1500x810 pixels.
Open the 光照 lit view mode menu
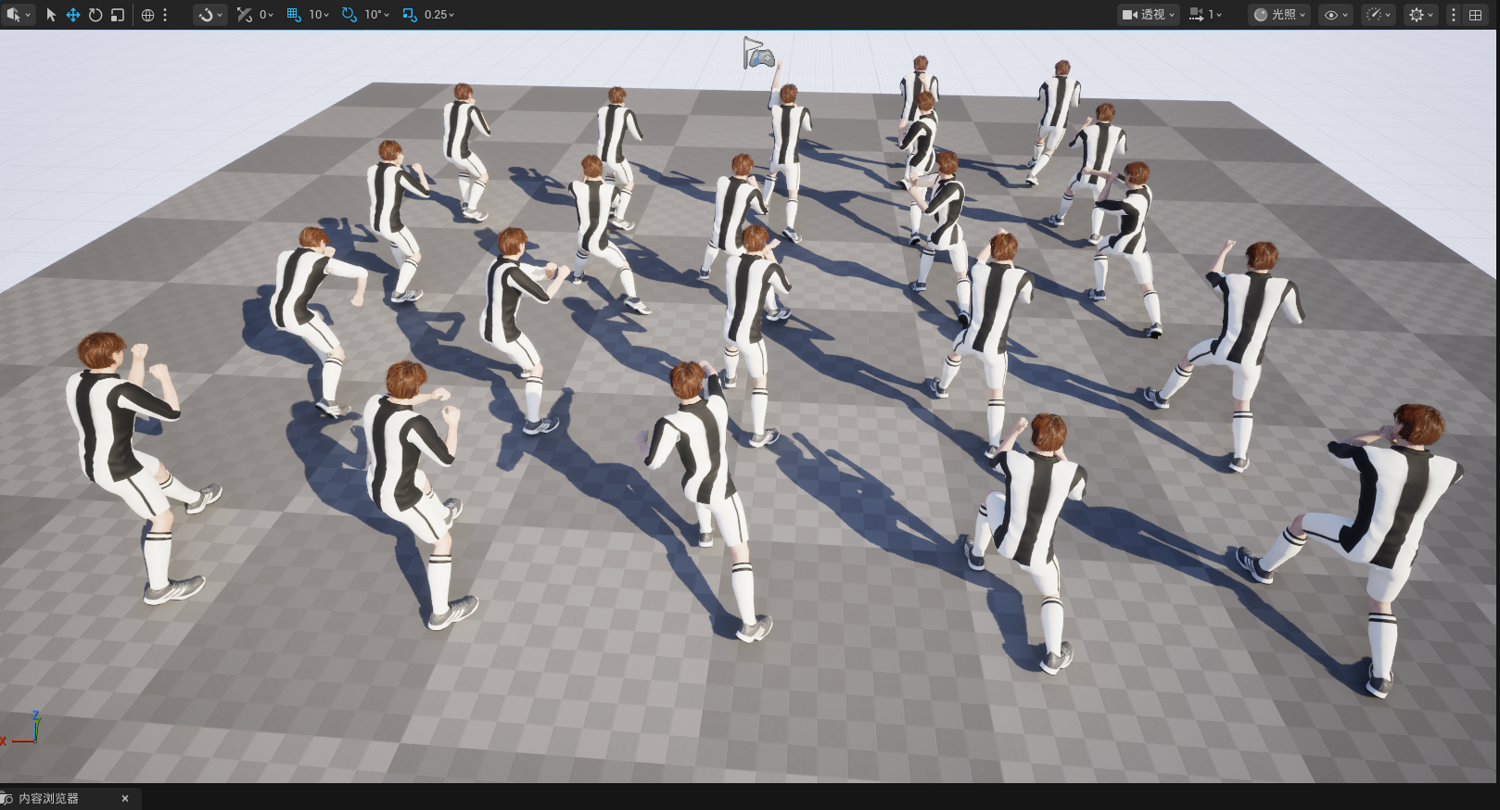1278,15
